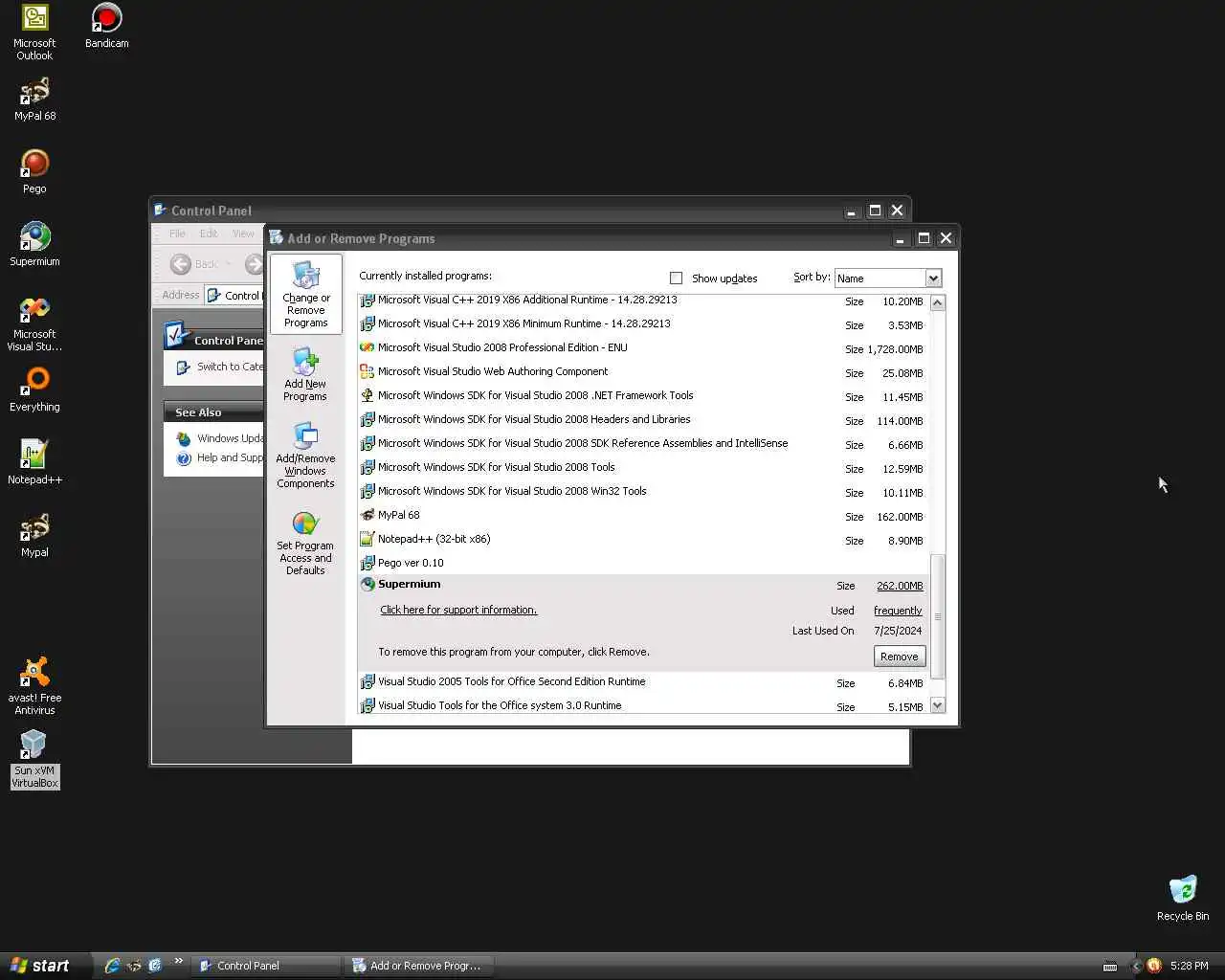Click here for support information link
Screen dimensions: 1225x980
(458, 610)
